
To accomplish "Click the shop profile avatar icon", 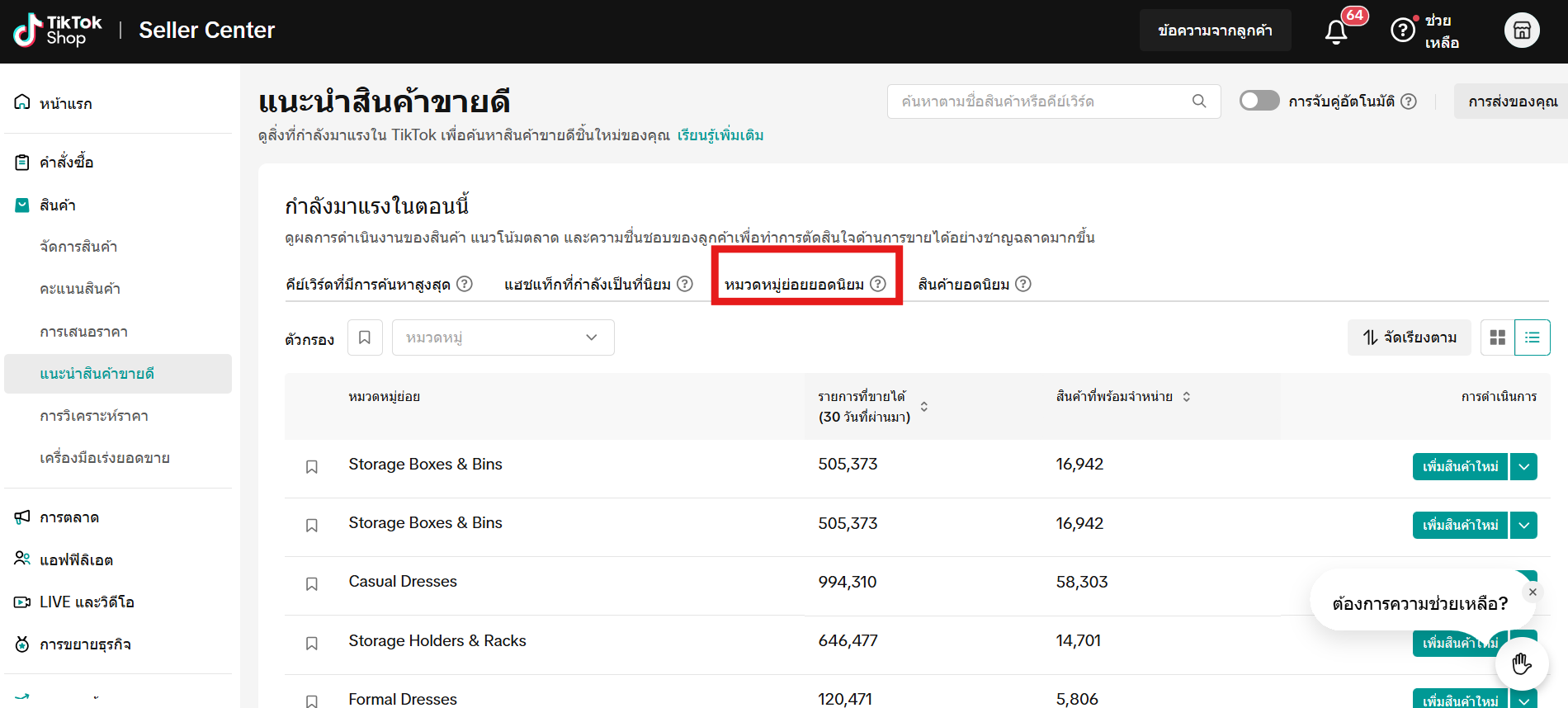I will point(1521,31).
